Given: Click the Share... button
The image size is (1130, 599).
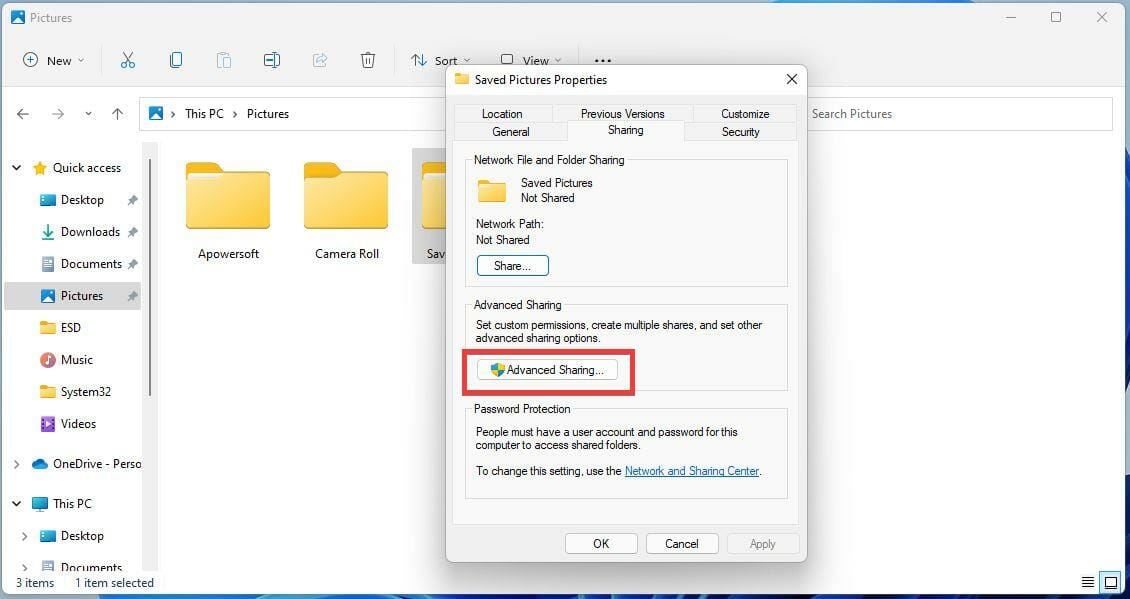Looking at the screenshot, I should [512, 266].
